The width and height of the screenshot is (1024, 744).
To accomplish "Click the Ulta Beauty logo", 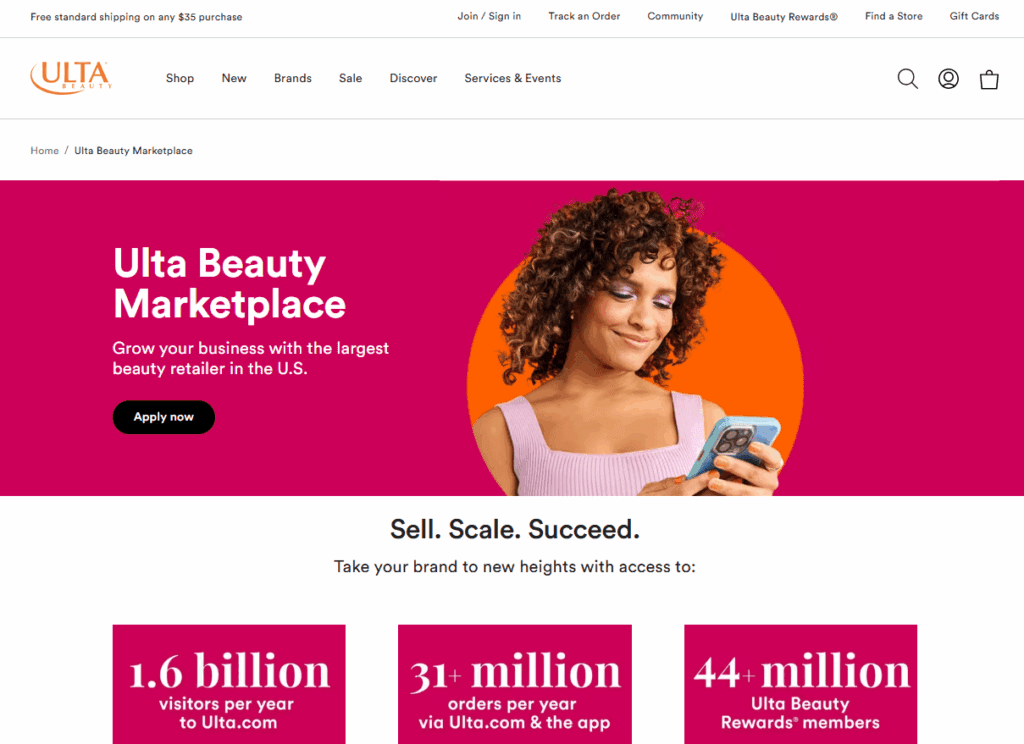I will pyautogui.click(x=71, y=78).
